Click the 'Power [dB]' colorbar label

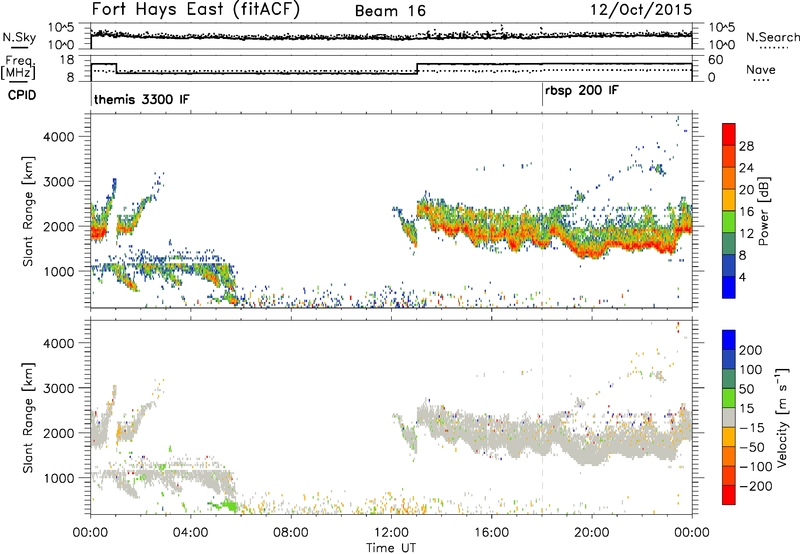(x=763, y=211)
